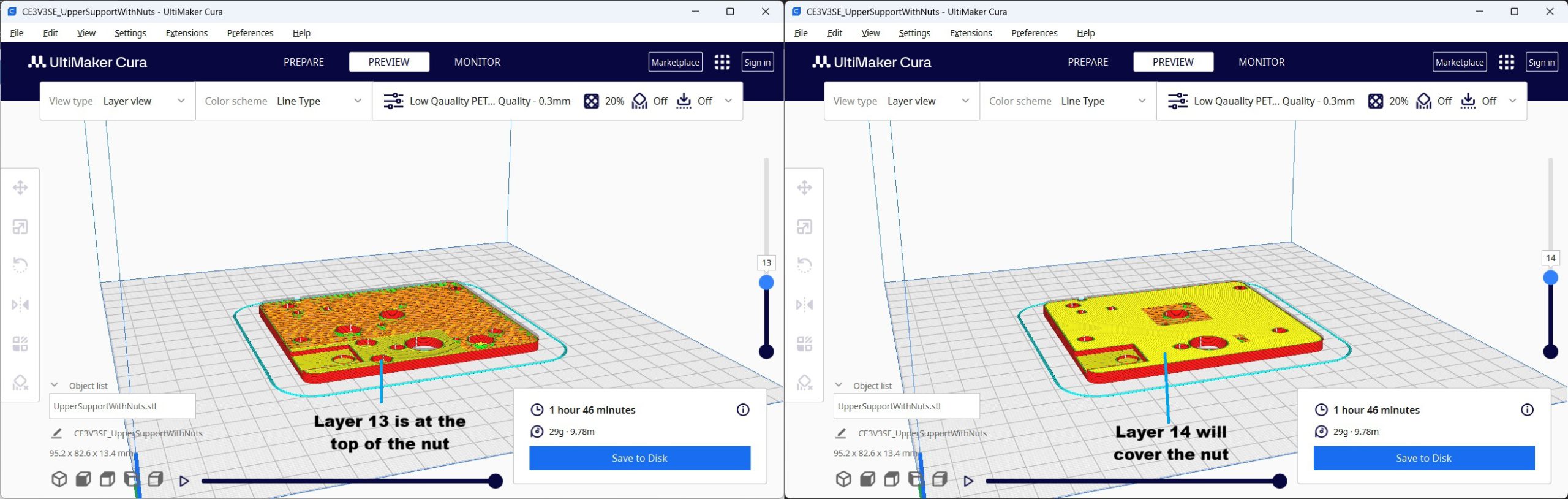The width and height of the screenshot is (1568, 499).
Task: Click the Marketplace button in the left window
Action: (675, 62)
